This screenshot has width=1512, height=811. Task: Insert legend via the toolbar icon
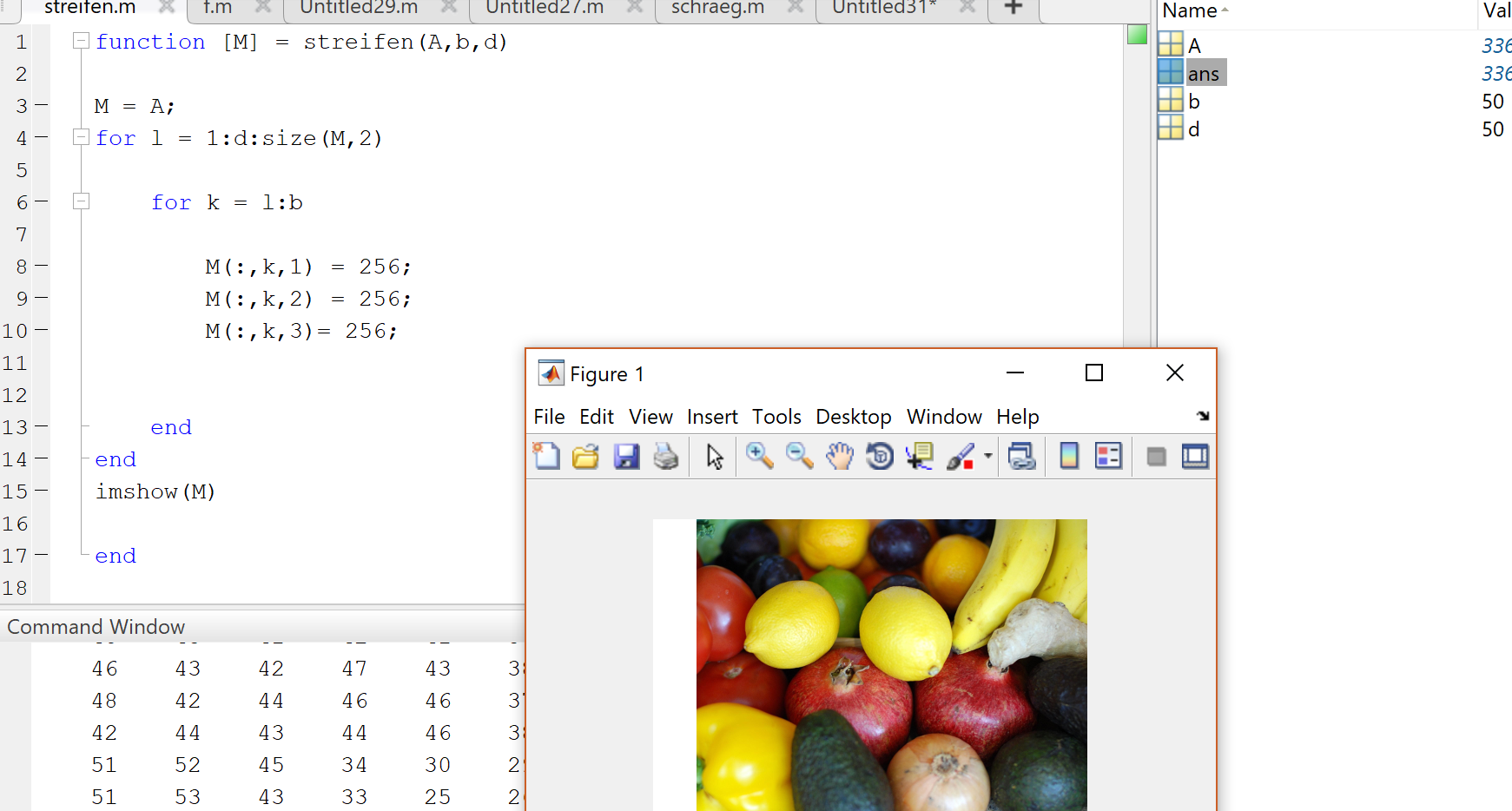pyautogui.click(x=1109, y=456)
